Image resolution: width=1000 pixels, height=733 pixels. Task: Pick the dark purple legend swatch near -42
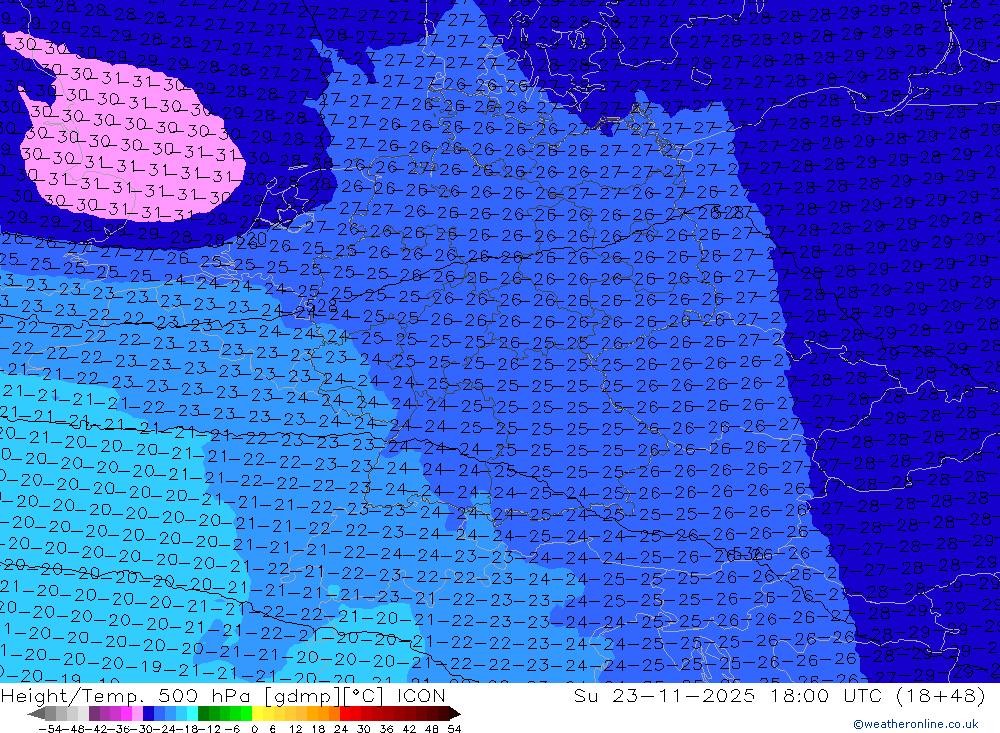pyautogui.click(x=94, y=713)
